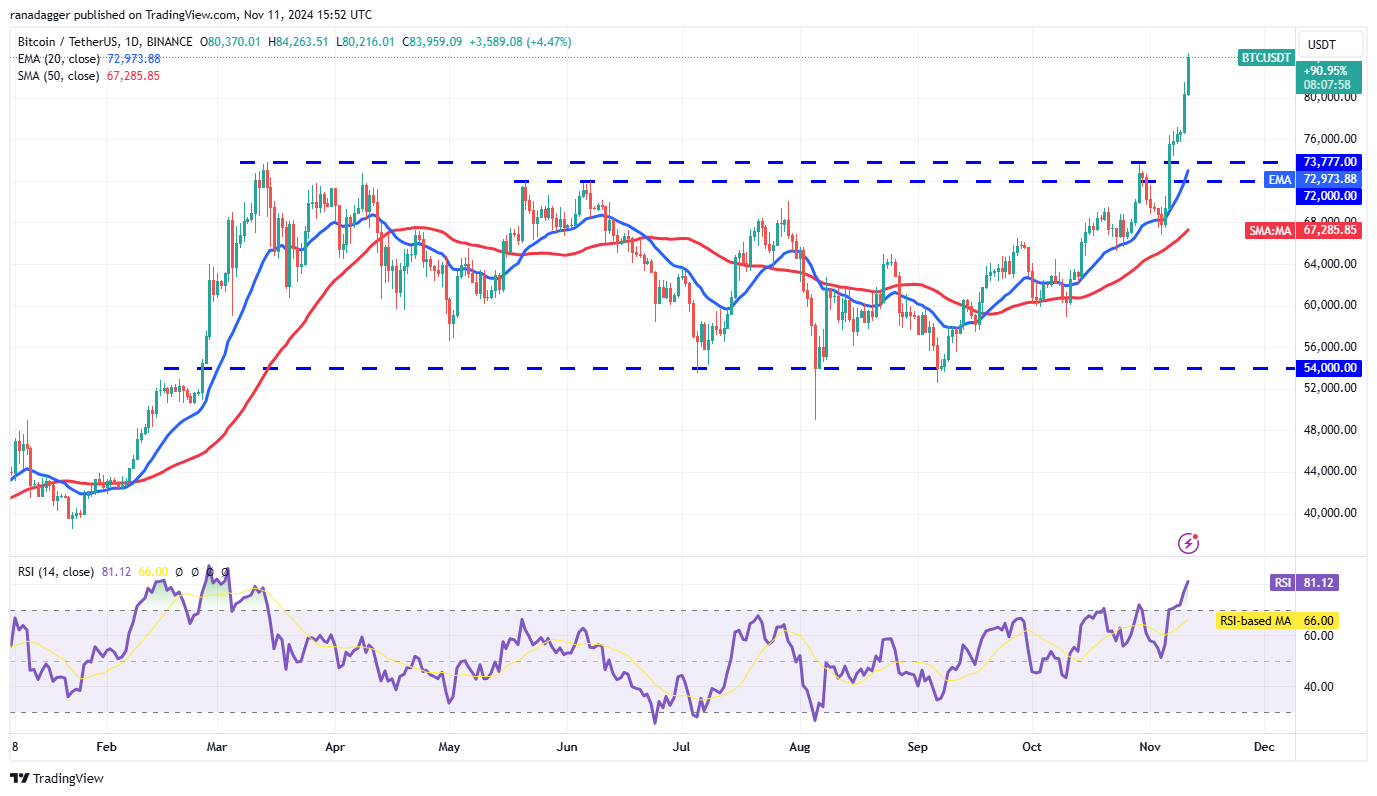Click the 56,000.00 price axis label
Viewport: 1377px width, 796px height.
(1331, 347)
